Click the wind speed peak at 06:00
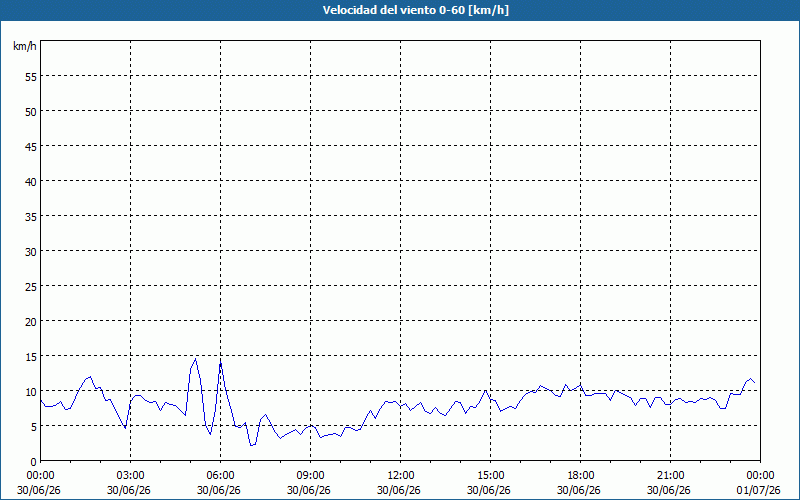Viewport: 800px width, 500px height. click(x=220, y=362)
